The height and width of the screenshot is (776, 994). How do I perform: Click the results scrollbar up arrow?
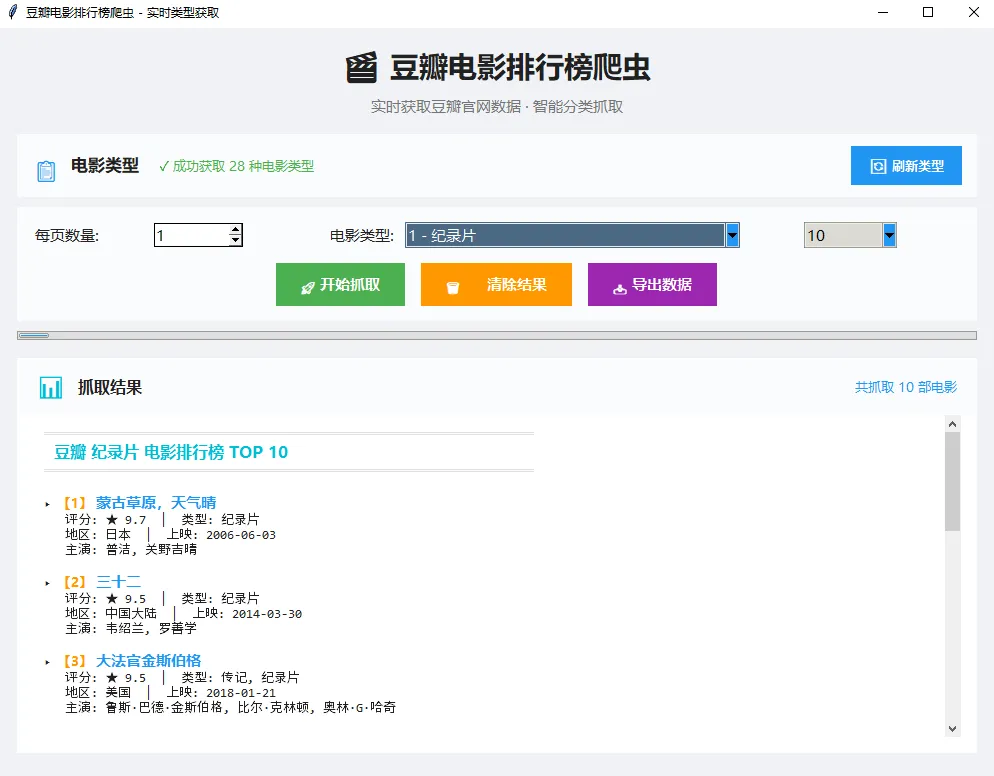(952, 424)
